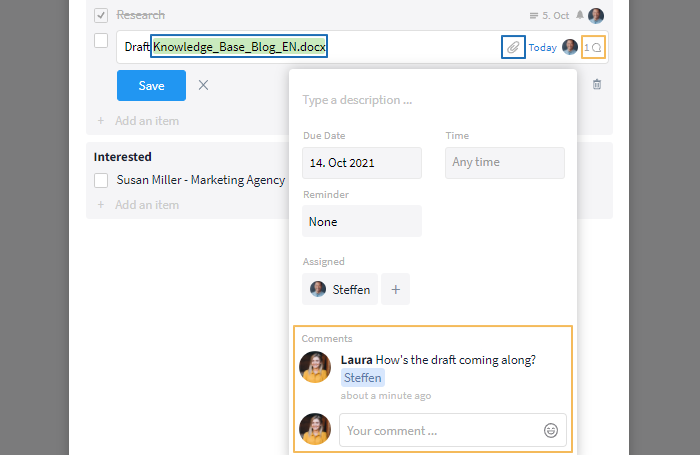Click the description lines icon on Research item
The height and width of the screenshot is (455, 700).
(534, 15)
